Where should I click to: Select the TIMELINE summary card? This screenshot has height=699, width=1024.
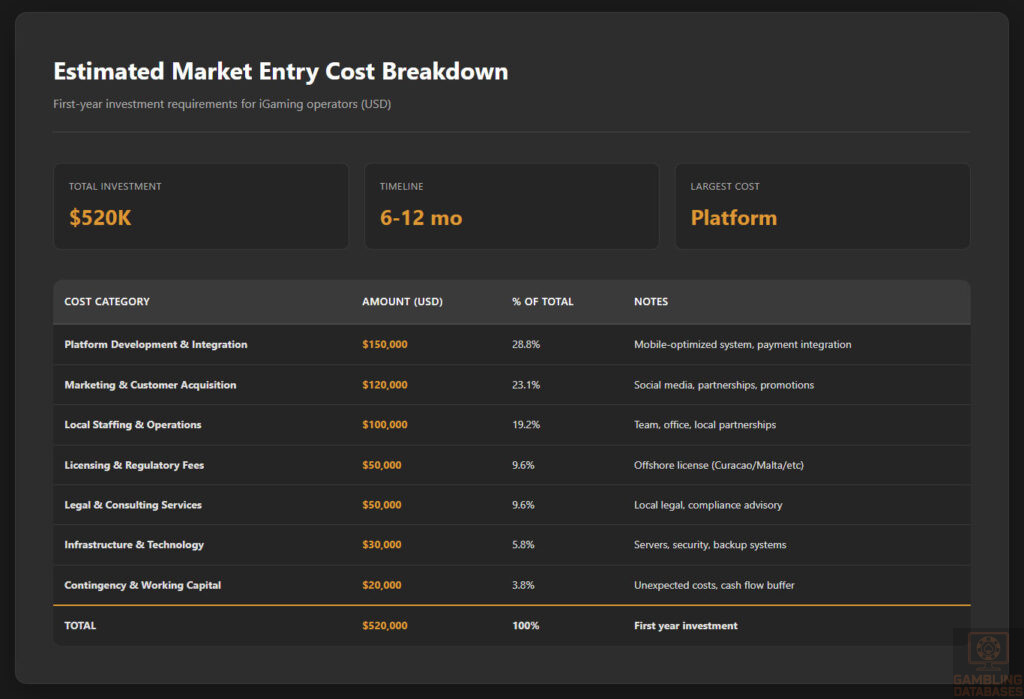511,205
